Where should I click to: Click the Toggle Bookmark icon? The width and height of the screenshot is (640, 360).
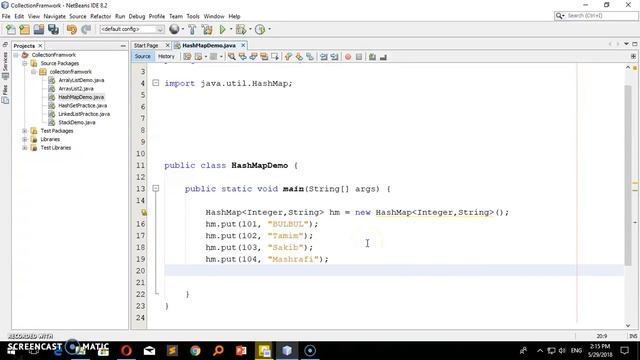(310, 57)
